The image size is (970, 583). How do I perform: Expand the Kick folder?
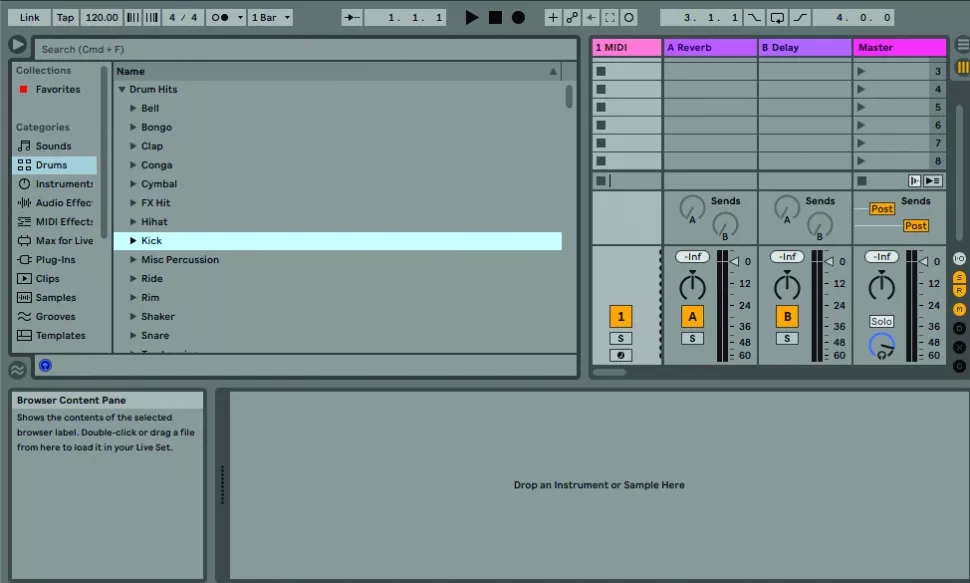[x=133, y=241]
